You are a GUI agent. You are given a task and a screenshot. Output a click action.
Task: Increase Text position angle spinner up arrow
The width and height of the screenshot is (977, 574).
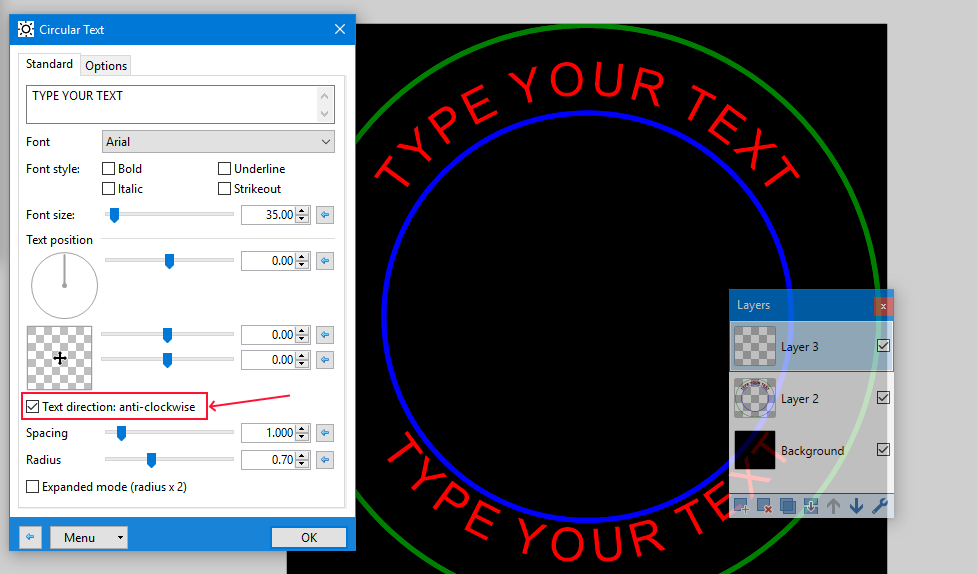click(303, 257)
